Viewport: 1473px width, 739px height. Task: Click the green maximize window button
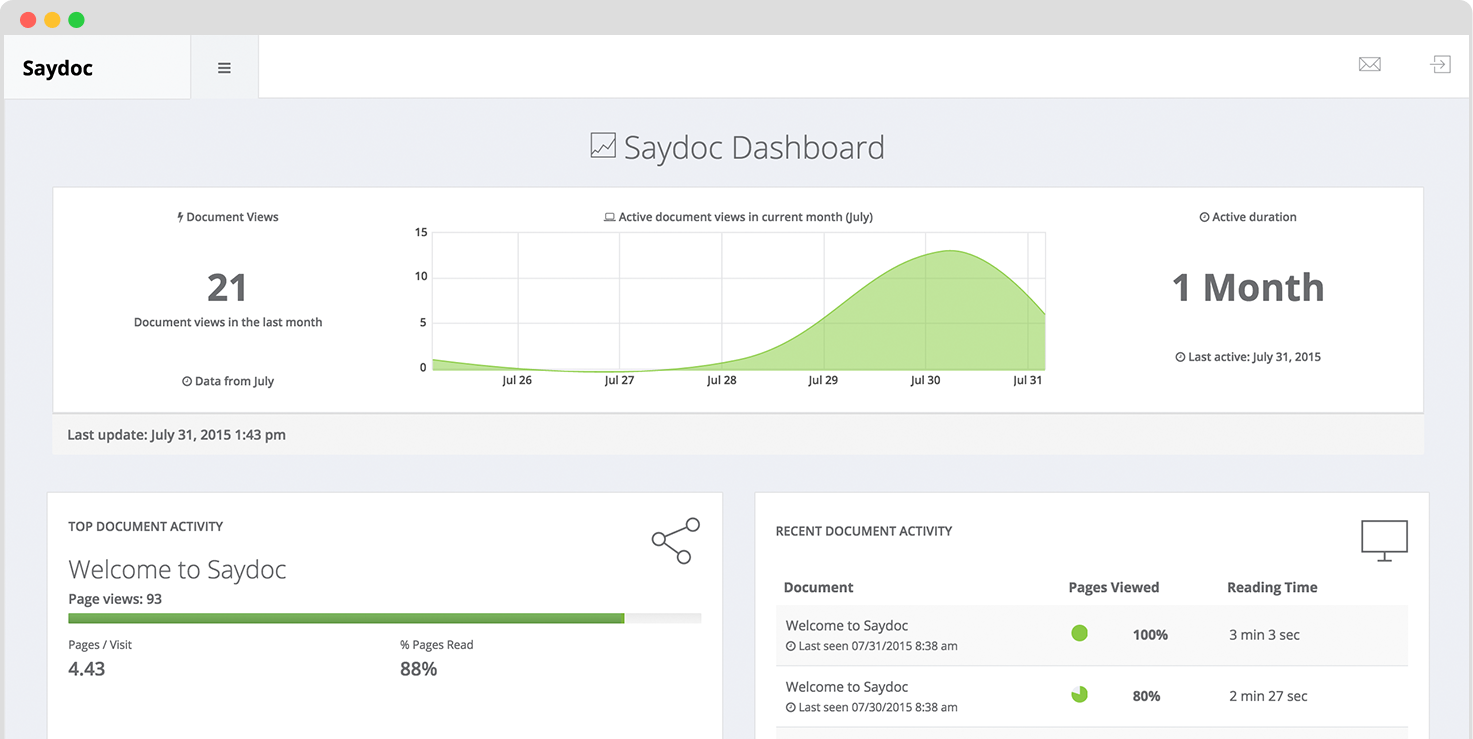[x=76, y=20]
